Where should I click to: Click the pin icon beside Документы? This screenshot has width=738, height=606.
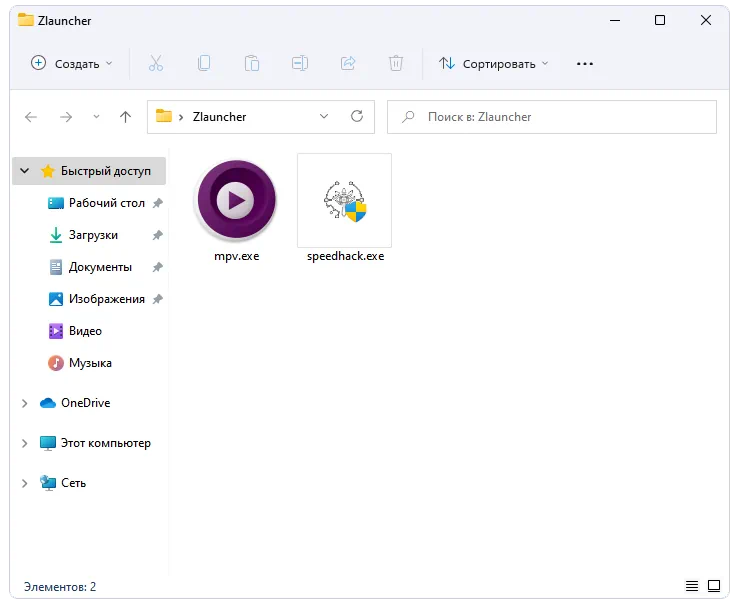pyautogui.click(x=158, y=267)
